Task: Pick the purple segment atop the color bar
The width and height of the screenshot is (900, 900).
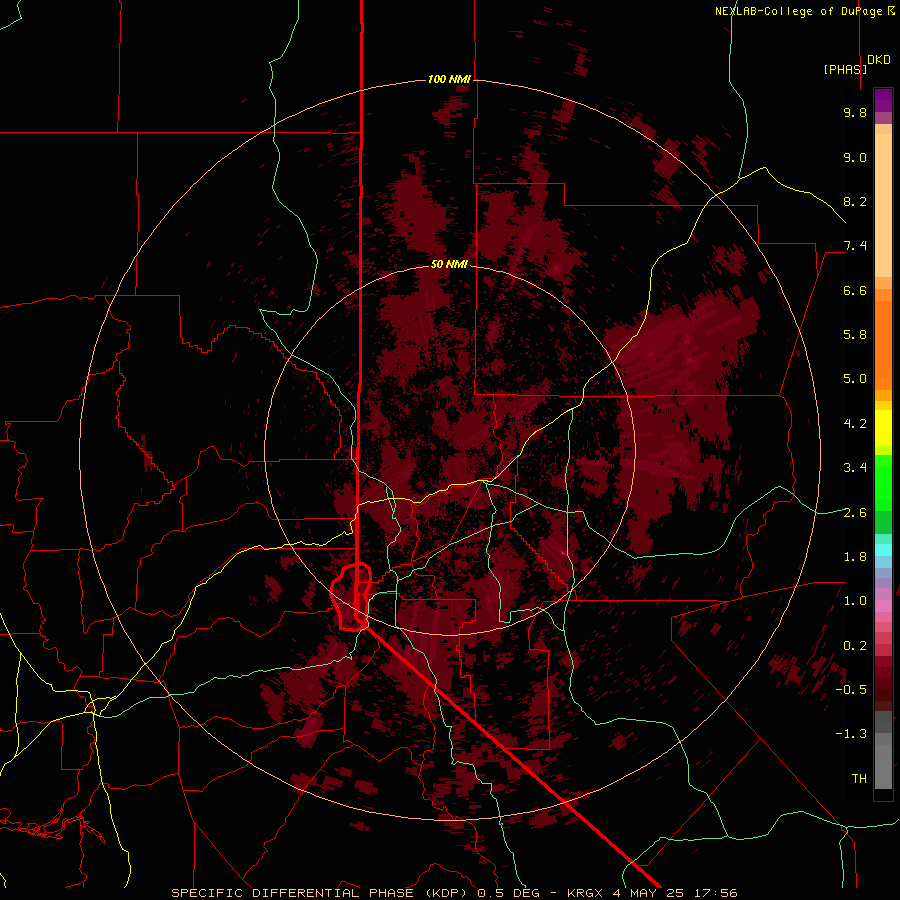Action: pyautogui.click(x=883, y=100)
